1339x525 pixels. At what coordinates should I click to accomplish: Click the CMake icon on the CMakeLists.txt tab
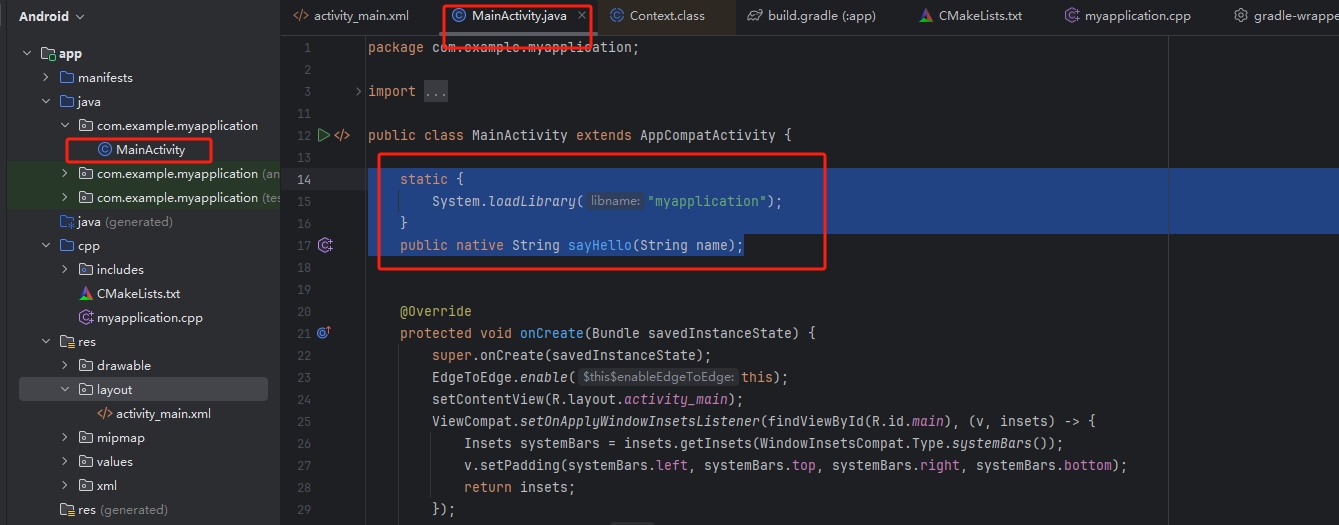click(925, 16)
